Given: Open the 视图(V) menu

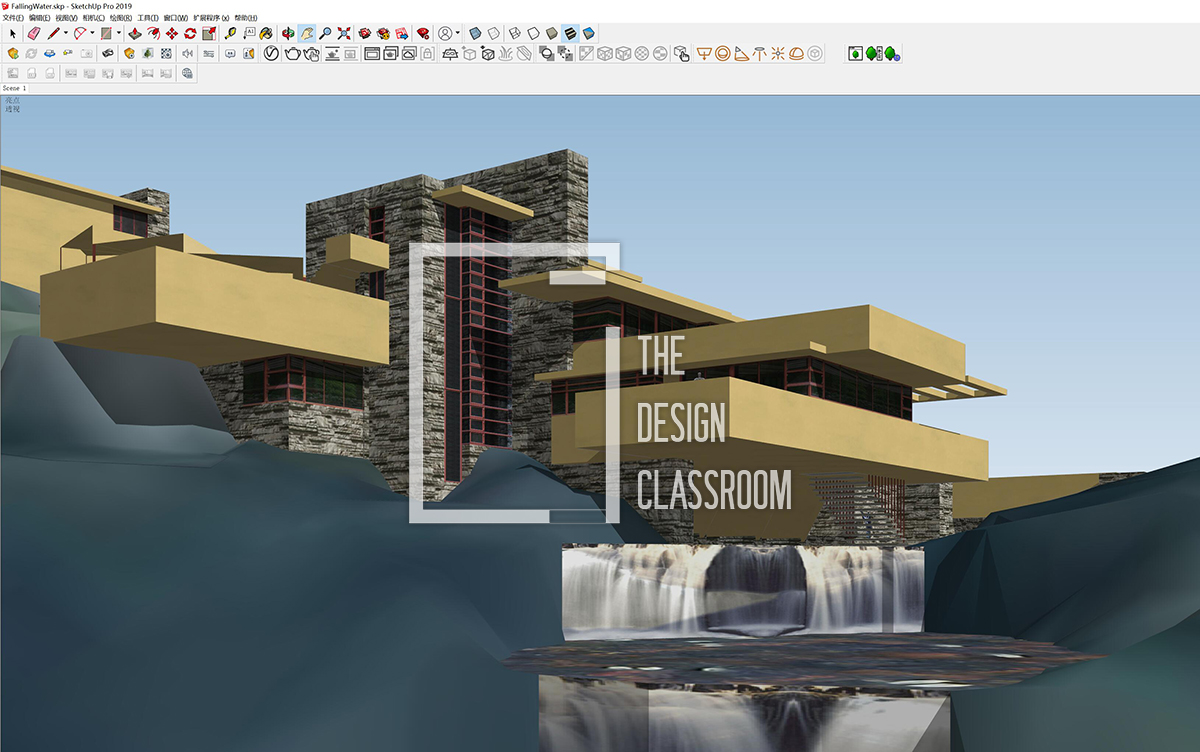Looking at the screenshot, I should click(x=67, y=18).
